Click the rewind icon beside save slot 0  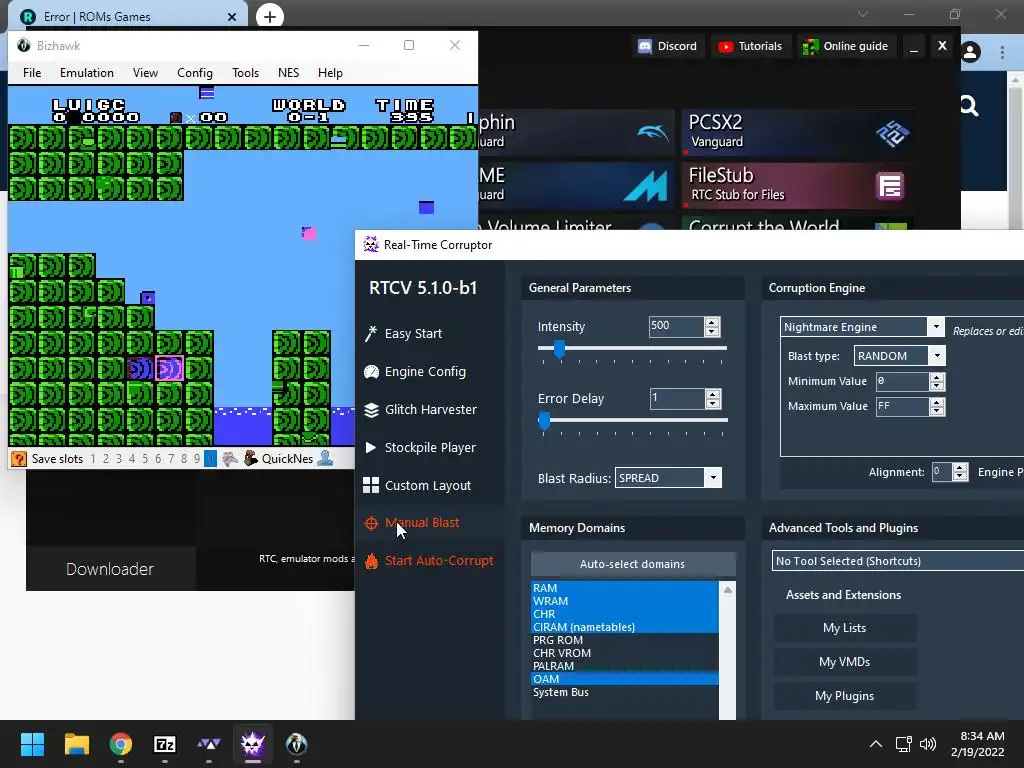(x=230, y=458)
